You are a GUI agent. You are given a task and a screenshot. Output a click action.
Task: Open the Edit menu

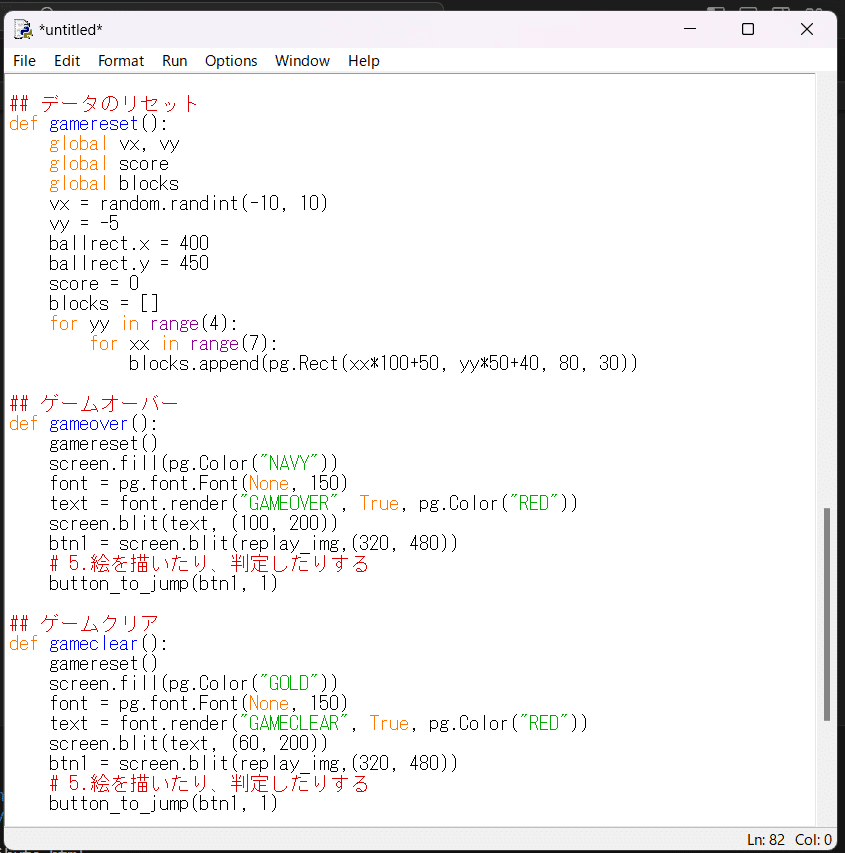point(67,61)
